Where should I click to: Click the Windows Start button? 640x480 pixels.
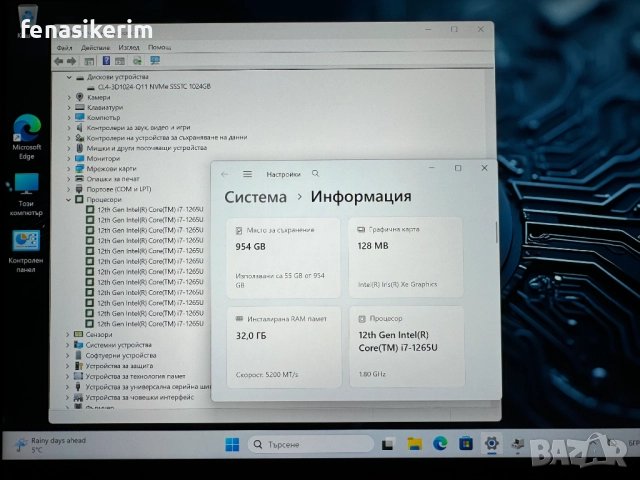pos(232,444)
